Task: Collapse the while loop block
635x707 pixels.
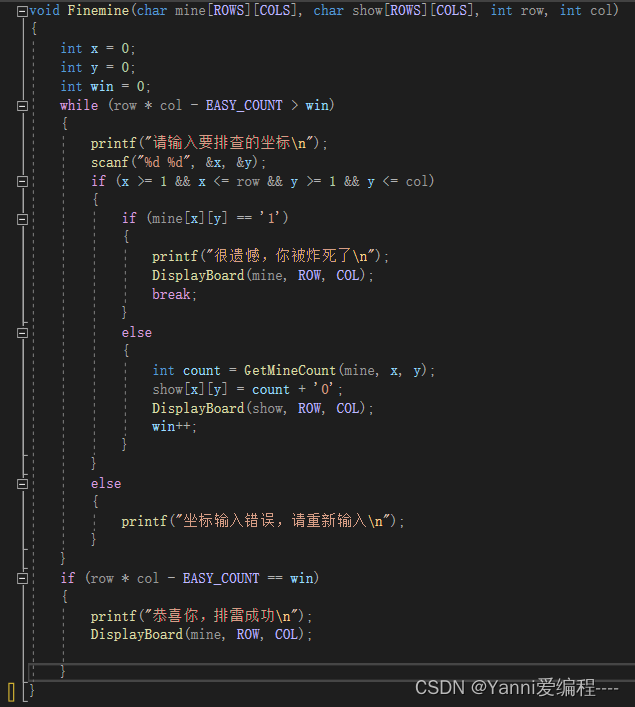Action: [x=22, y=106]
